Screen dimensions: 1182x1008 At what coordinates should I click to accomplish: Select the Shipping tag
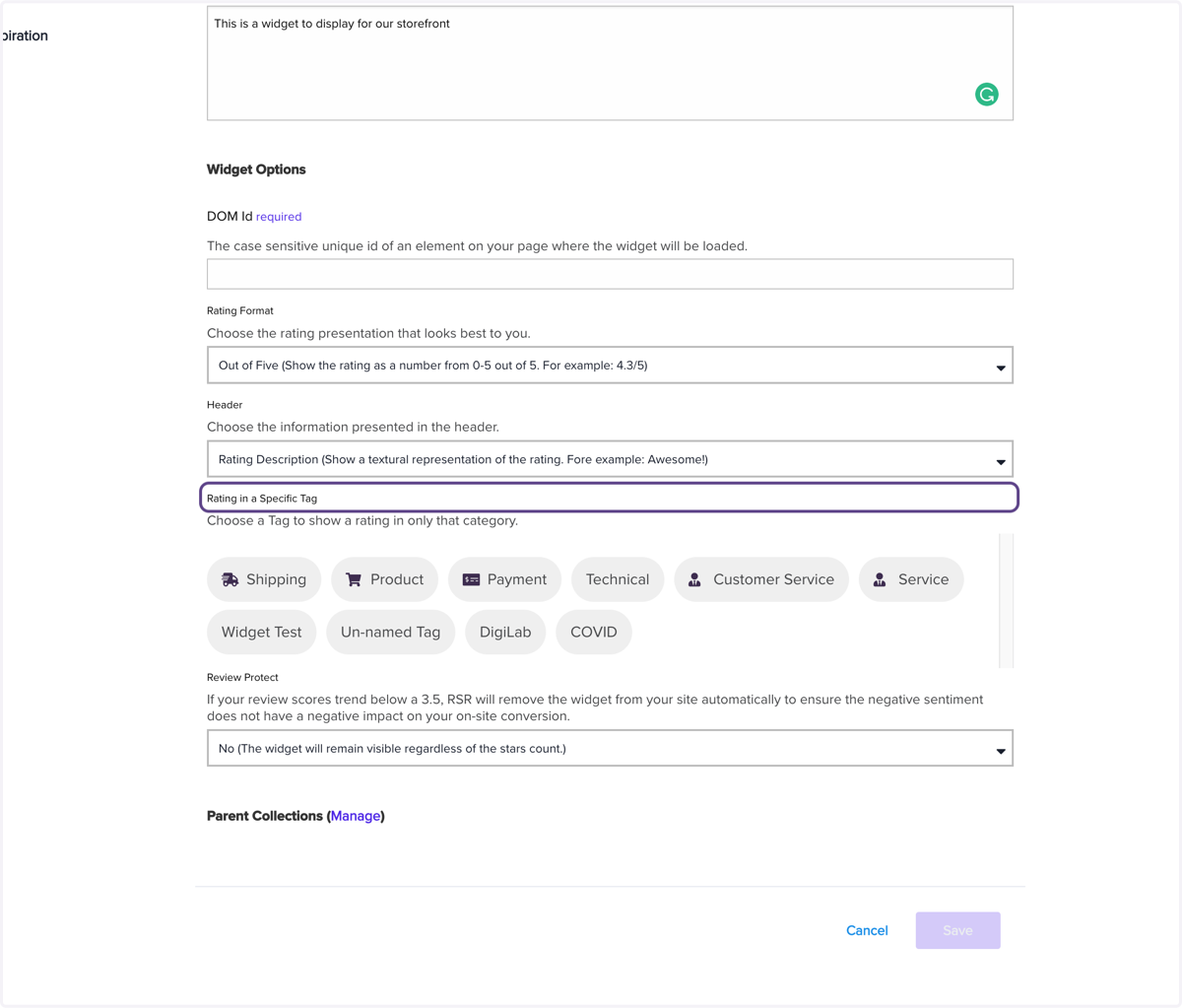pyautogui.click(x=264, y=579)
